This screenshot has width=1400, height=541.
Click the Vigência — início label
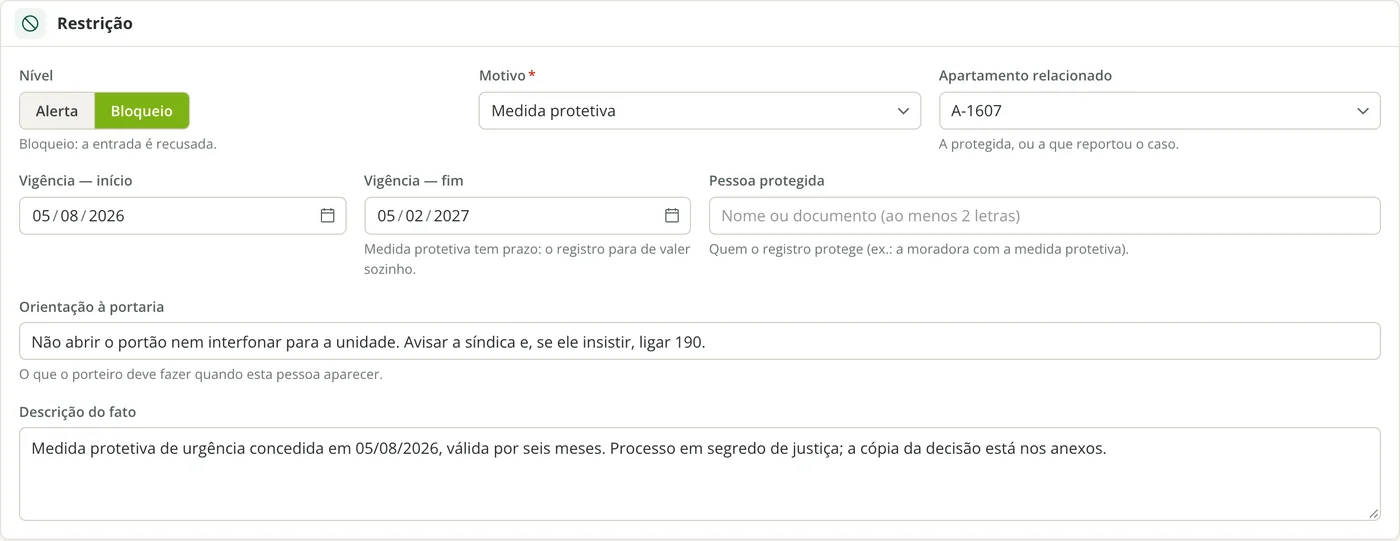pos(76,181)
